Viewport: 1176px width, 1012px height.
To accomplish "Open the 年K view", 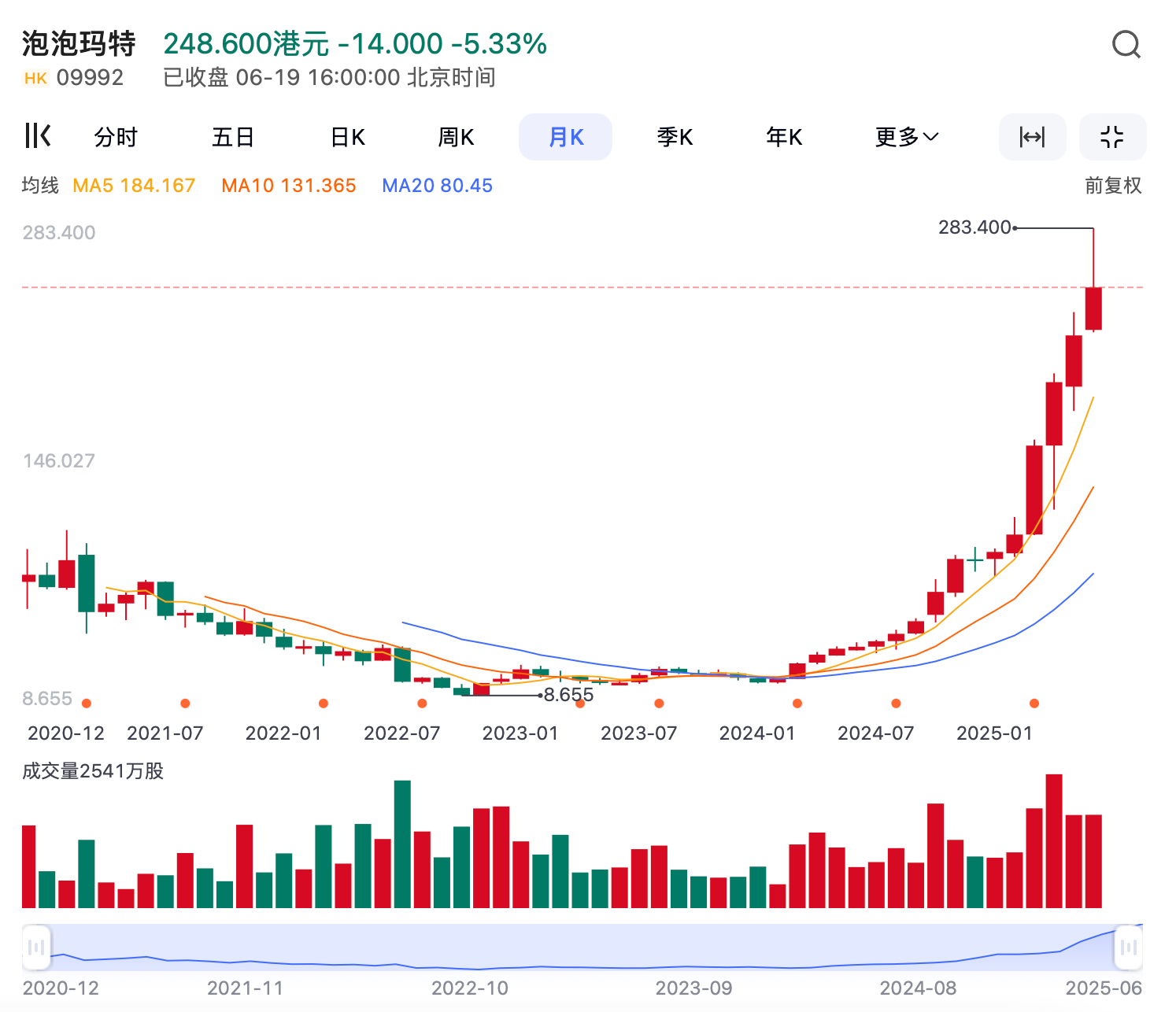I will [x=782, y=136].
